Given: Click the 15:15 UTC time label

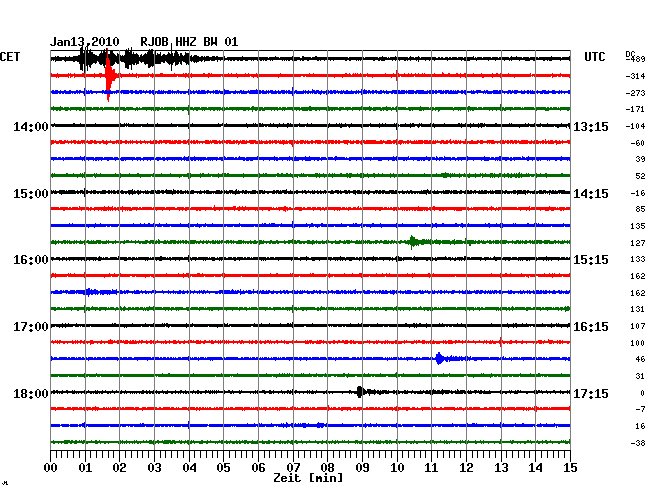Looking at the screenshot, I should click(591, 260).
